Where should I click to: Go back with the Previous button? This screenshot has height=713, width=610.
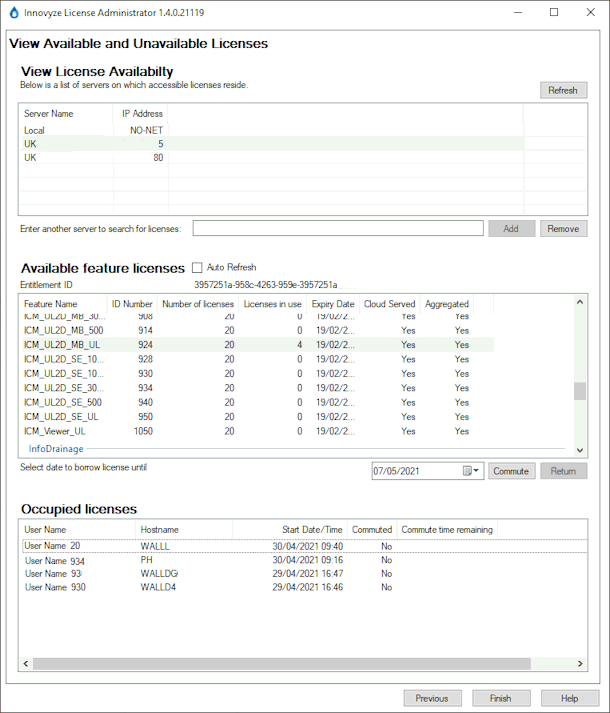pyautogui.click(x=432, y=698)
